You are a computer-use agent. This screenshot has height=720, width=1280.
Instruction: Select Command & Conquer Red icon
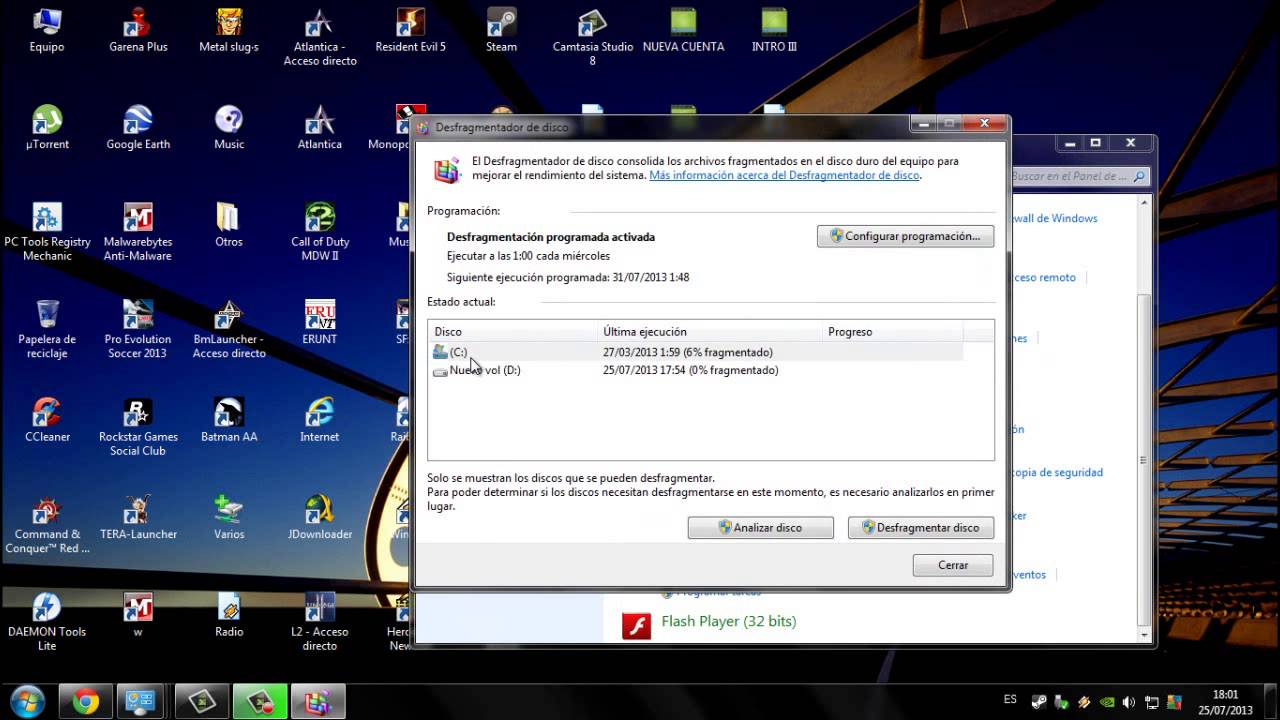(47, 524)
